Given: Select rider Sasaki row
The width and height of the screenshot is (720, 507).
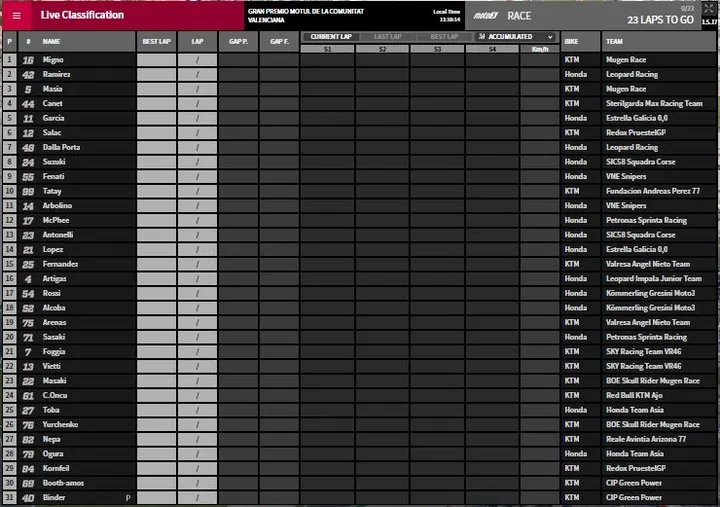Looking at the screenshot, I should [x=360, y=337].
